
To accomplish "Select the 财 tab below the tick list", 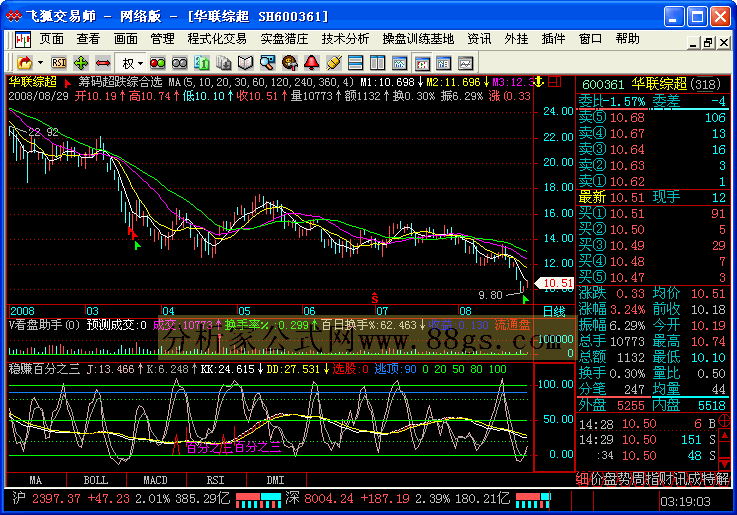I will tap(666, 479).
